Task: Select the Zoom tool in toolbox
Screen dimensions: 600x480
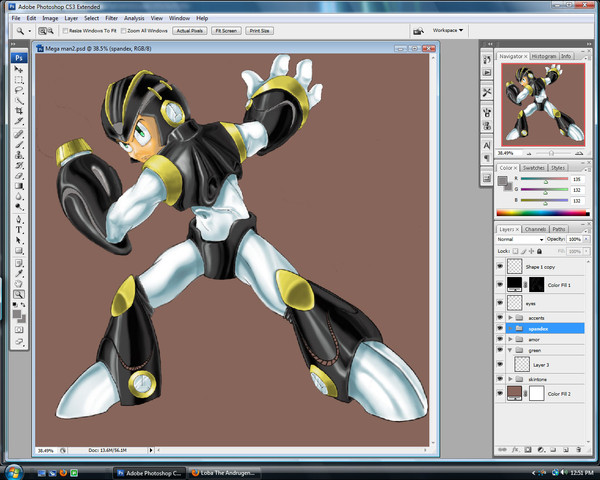Action: pyautogui.click(x=19, y=294)
